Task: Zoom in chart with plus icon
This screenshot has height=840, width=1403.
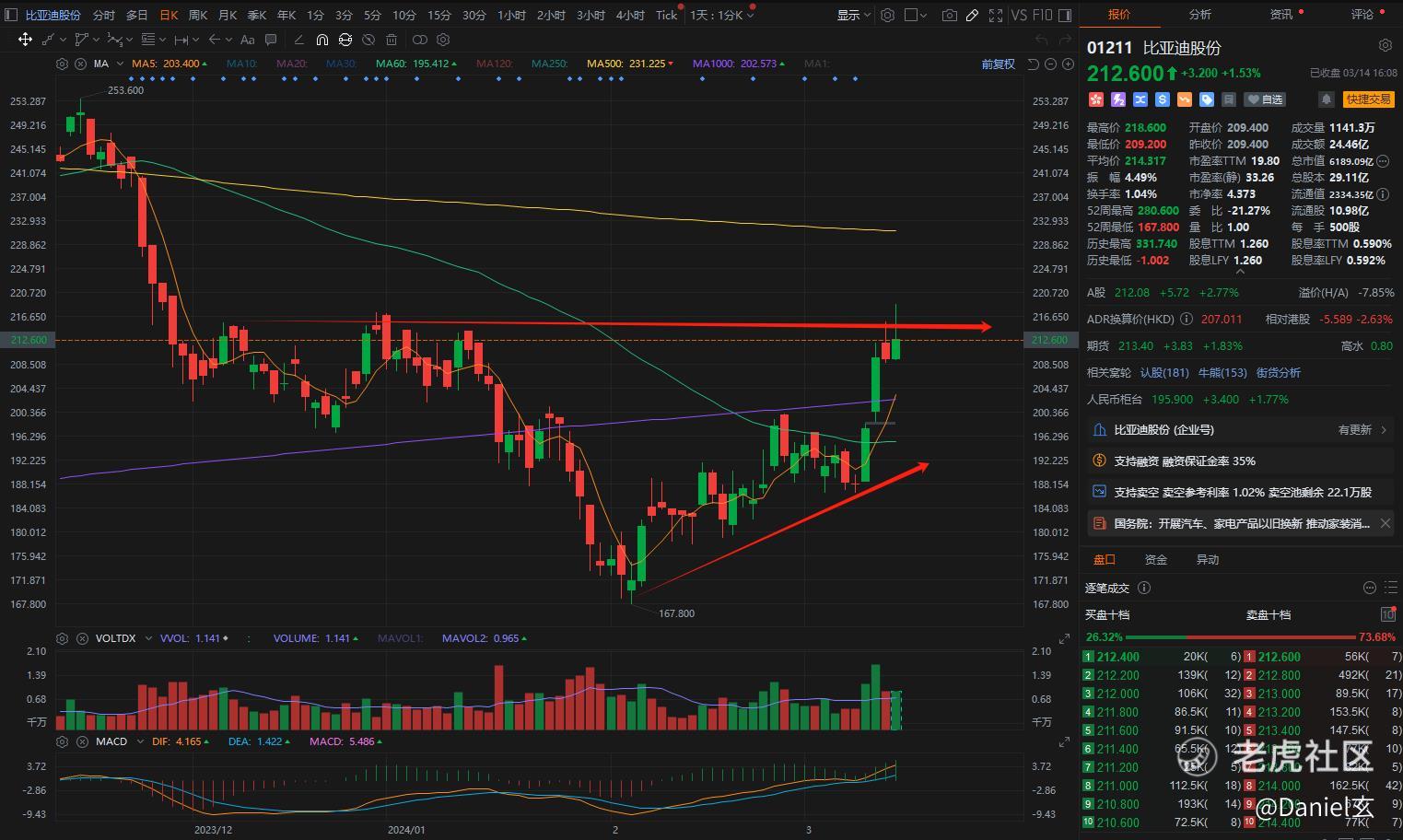Action: point(1068,64)
